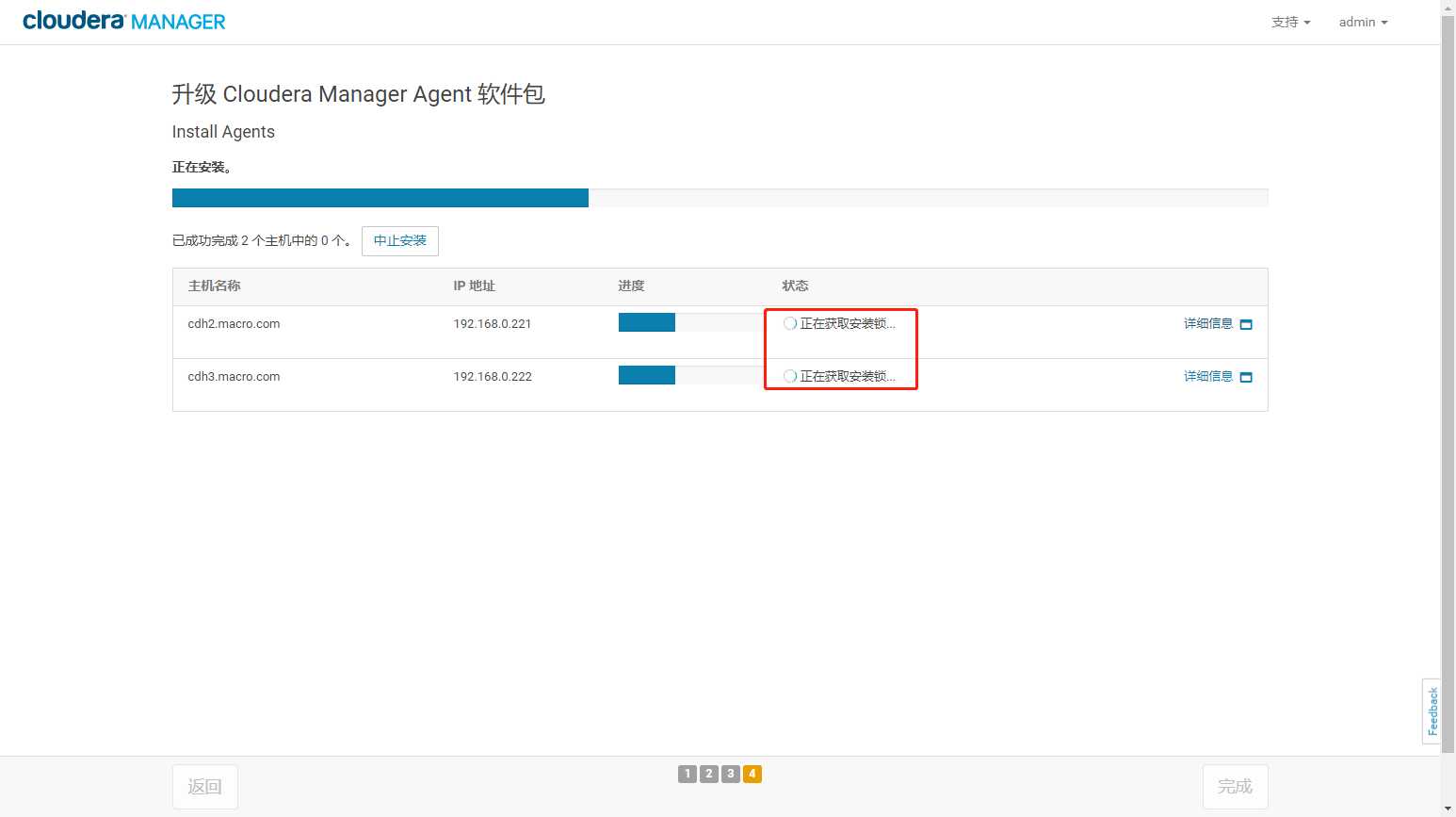The image size is (1456, 817).
Task: Open 详细信息 link for cdh2.macro.com
Action: point(1208,323)
